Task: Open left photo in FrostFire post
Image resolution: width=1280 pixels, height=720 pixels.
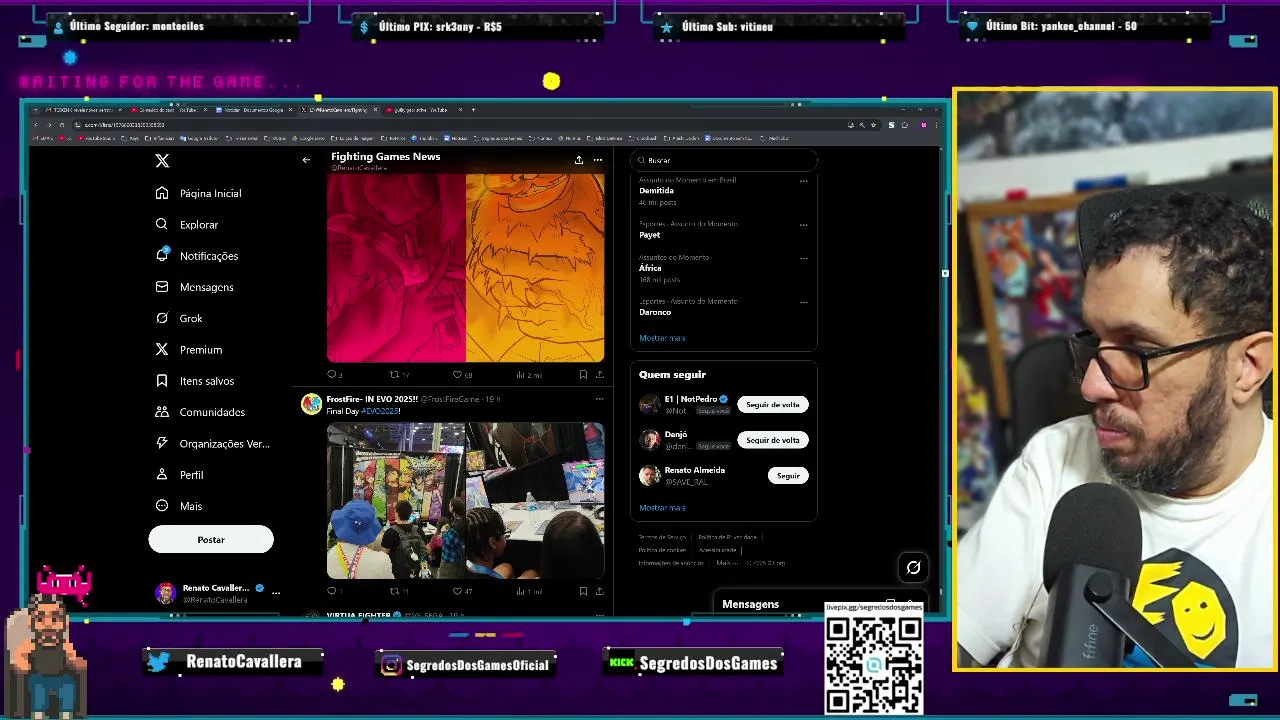Action: [396, 501]
